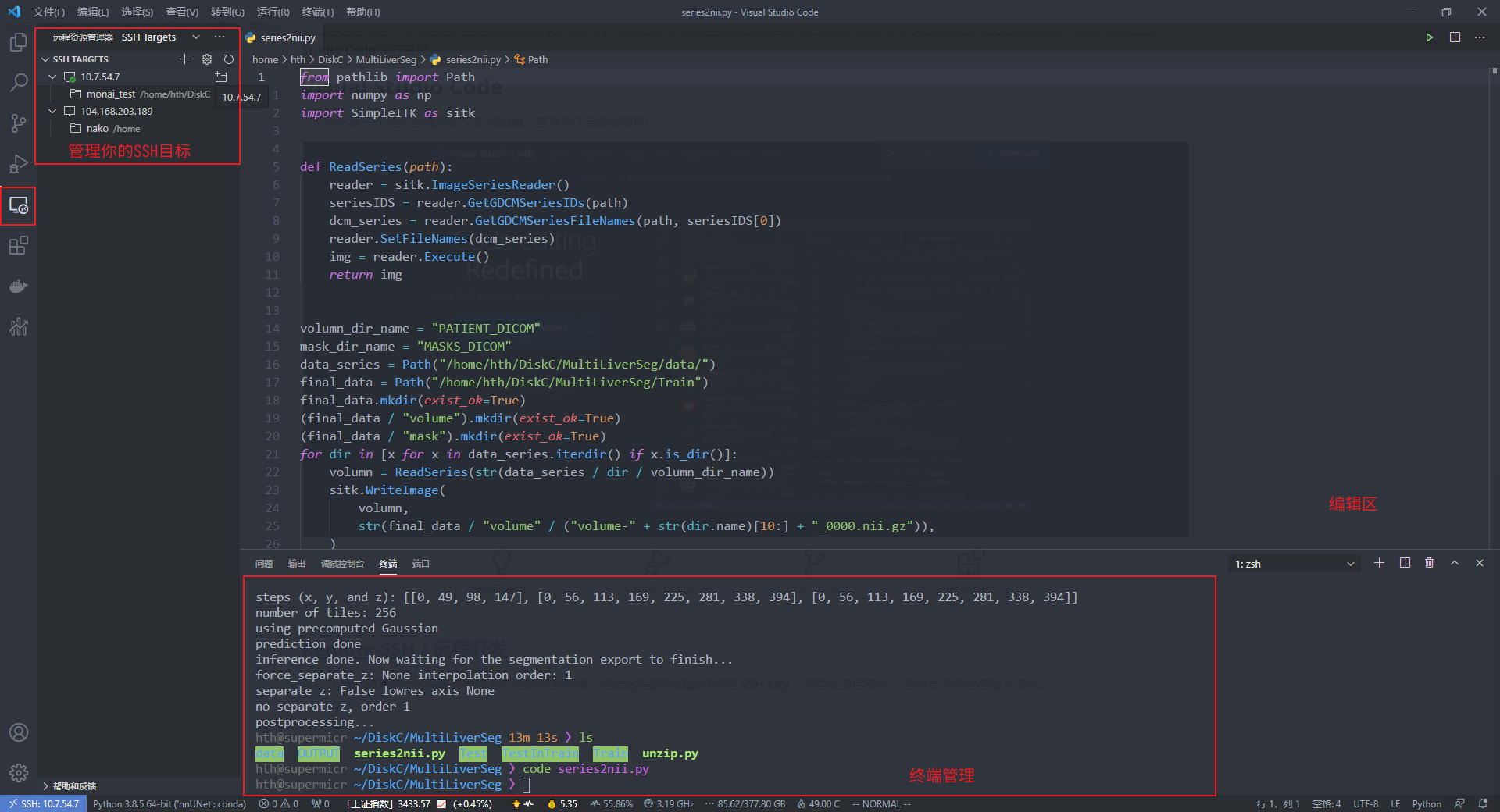Kill the terminal with trash icon

(1429, 563)
